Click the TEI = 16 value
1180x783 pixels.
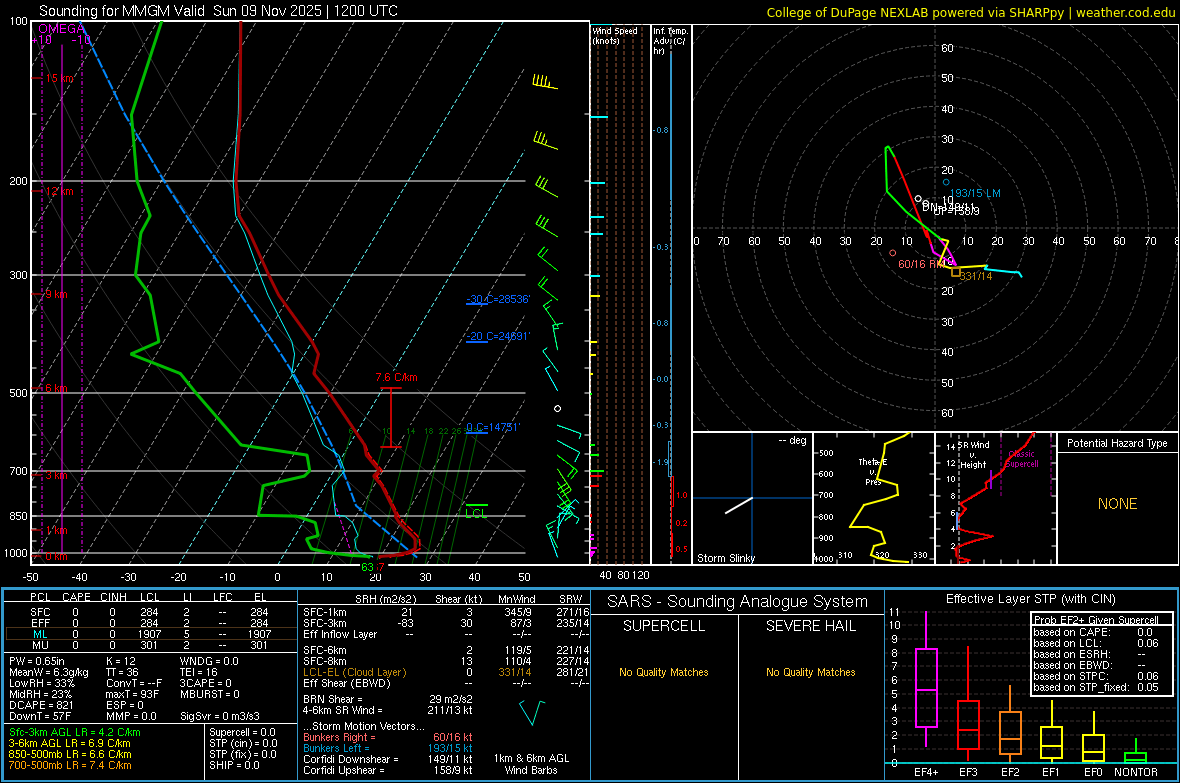tap(199, 672)
